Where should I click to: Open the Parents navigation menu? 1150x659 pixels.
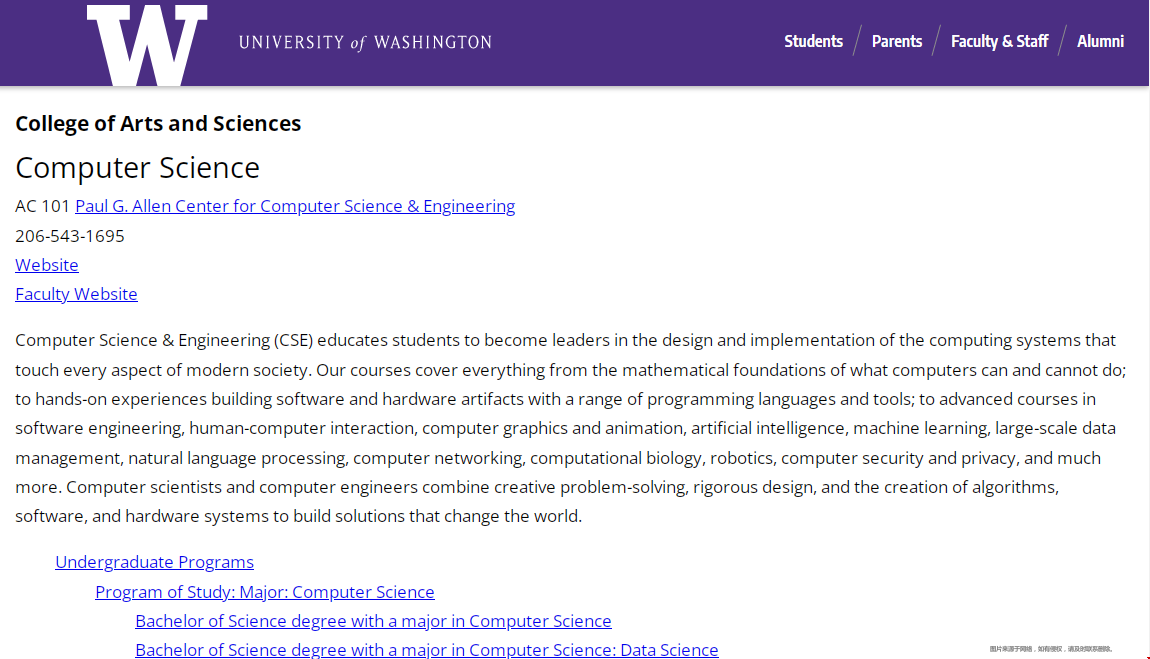click(x=896, y=41)
